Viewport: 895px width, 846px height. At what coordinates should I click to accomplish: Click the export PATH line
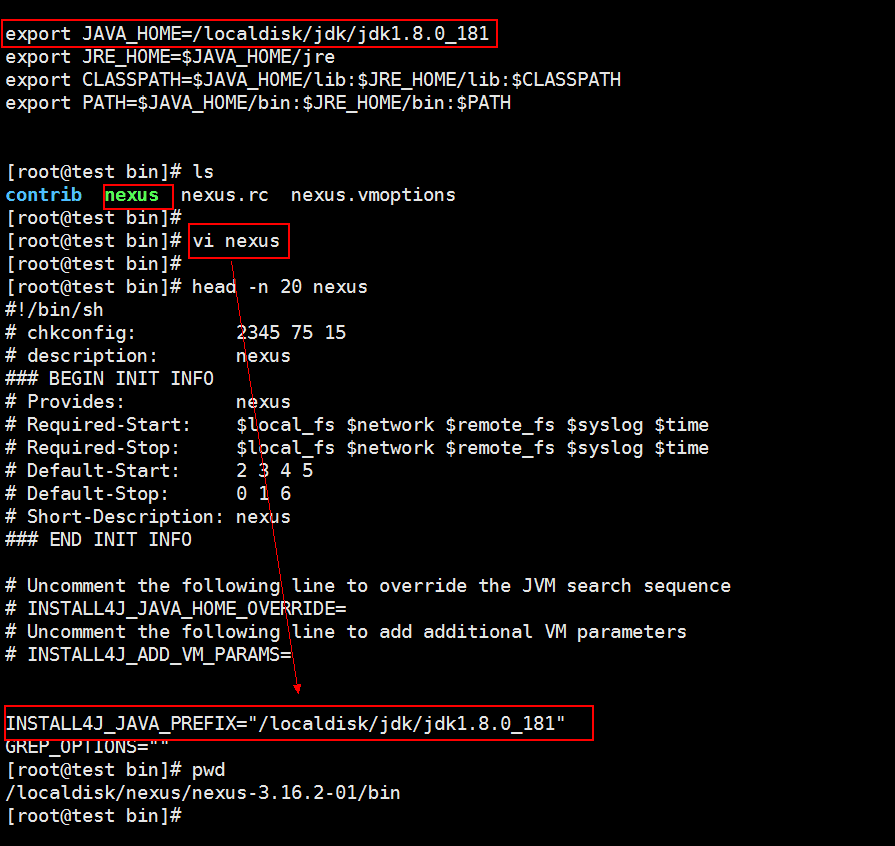(x=258, y=103)
